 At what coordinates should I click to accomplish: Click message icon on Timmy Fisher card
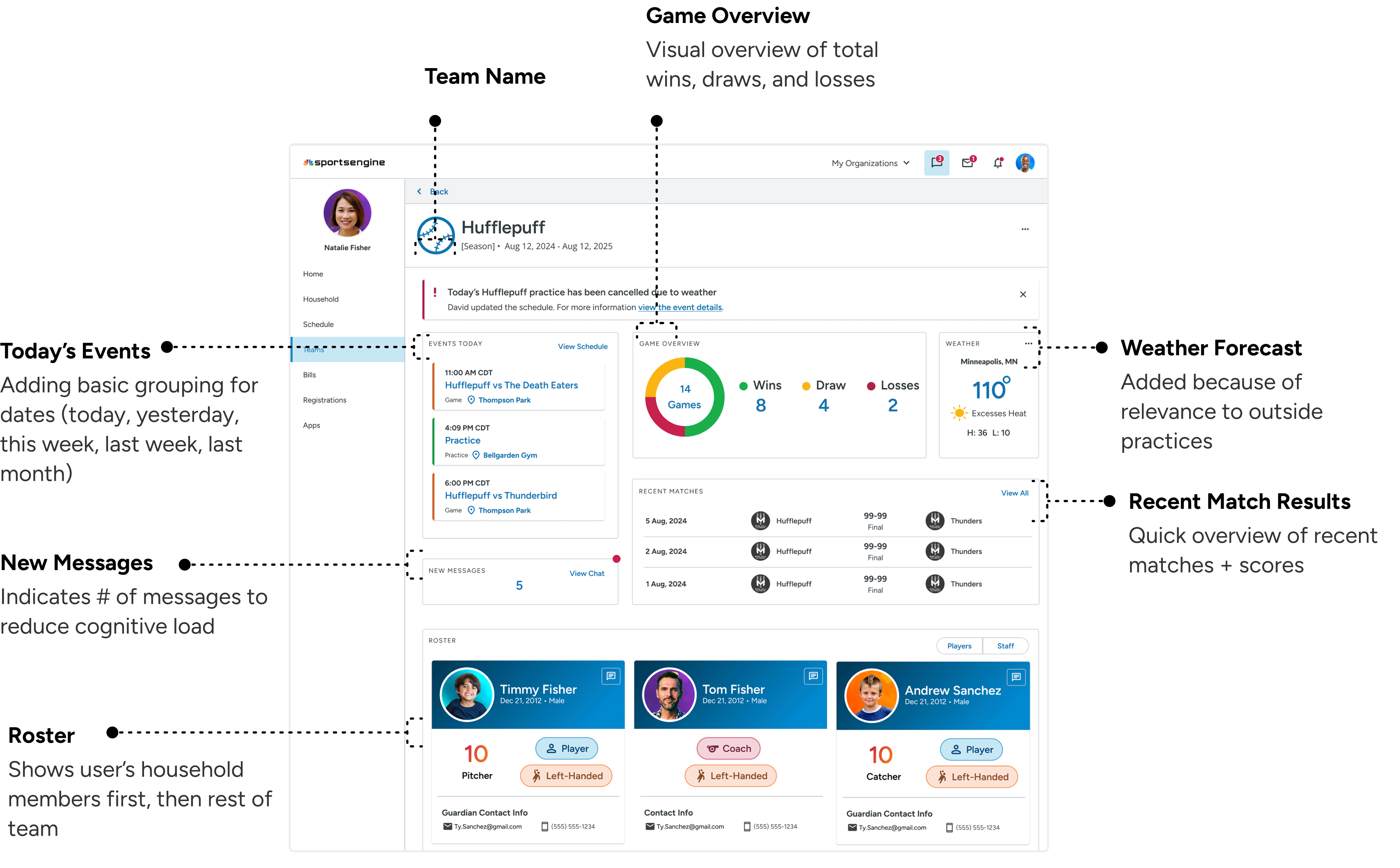click(x=611, y=676)
